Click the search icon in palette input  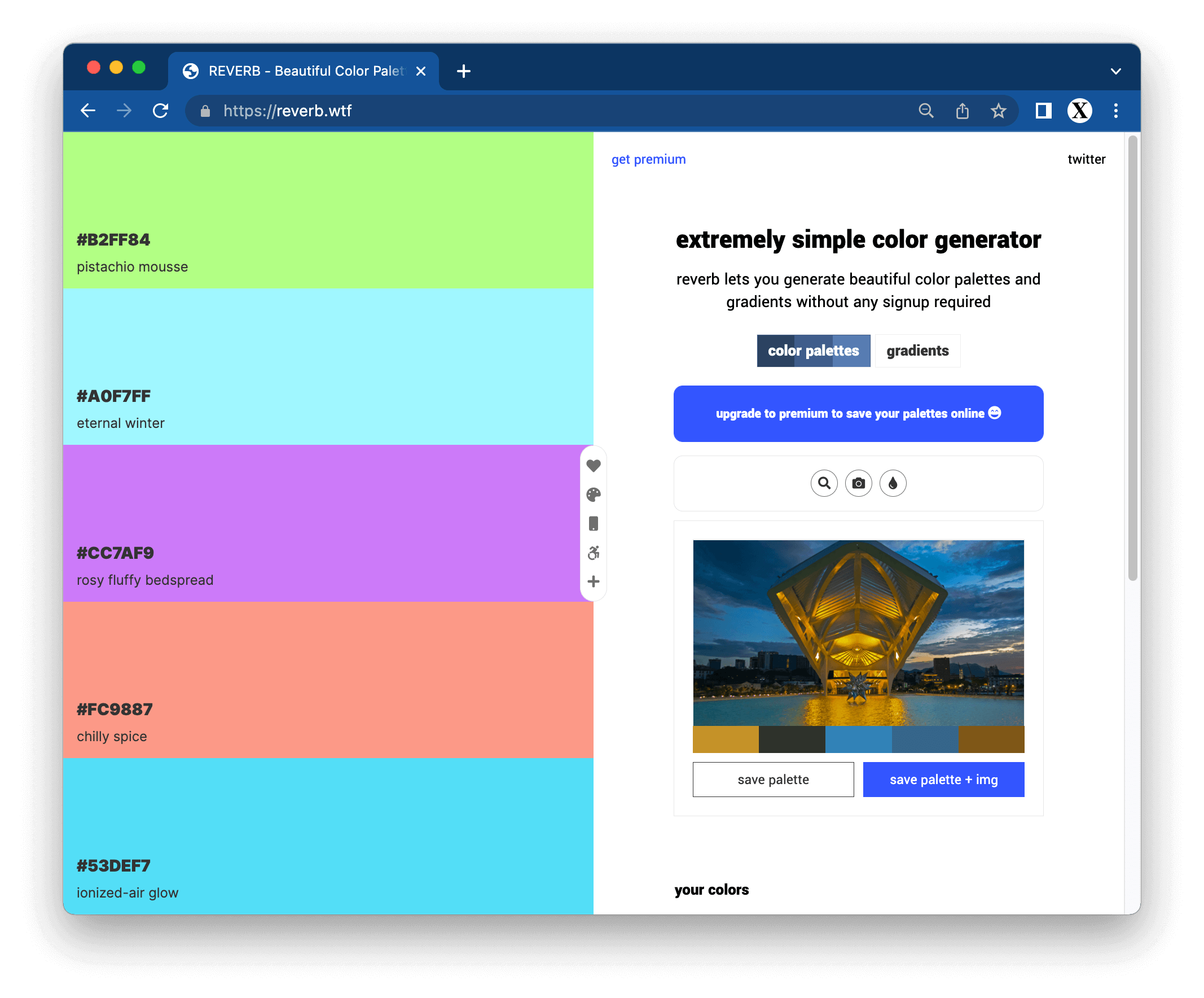coord(824,483)
